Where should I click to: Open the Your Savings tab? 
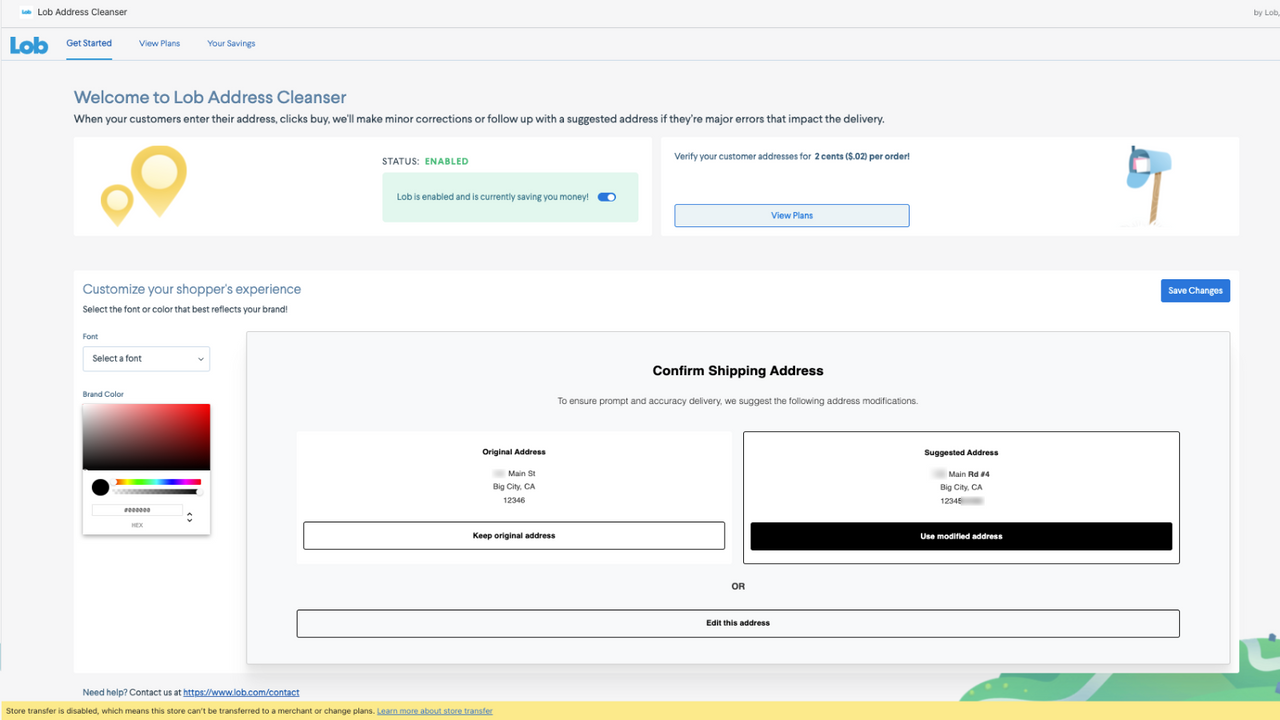pos(231,44)
